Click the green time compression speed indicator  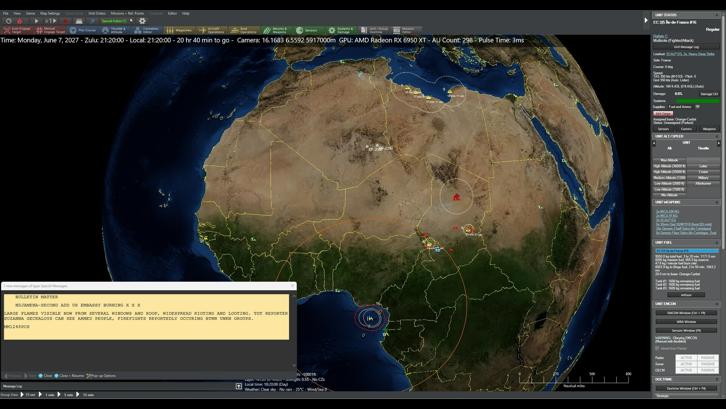pos(114,21)
